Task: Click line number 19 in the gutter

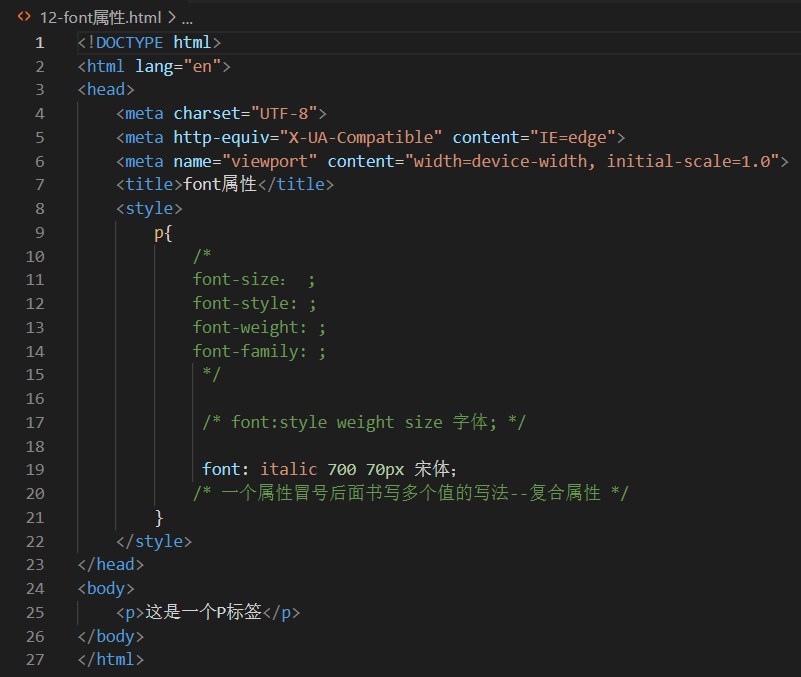Action: (35, 470)
